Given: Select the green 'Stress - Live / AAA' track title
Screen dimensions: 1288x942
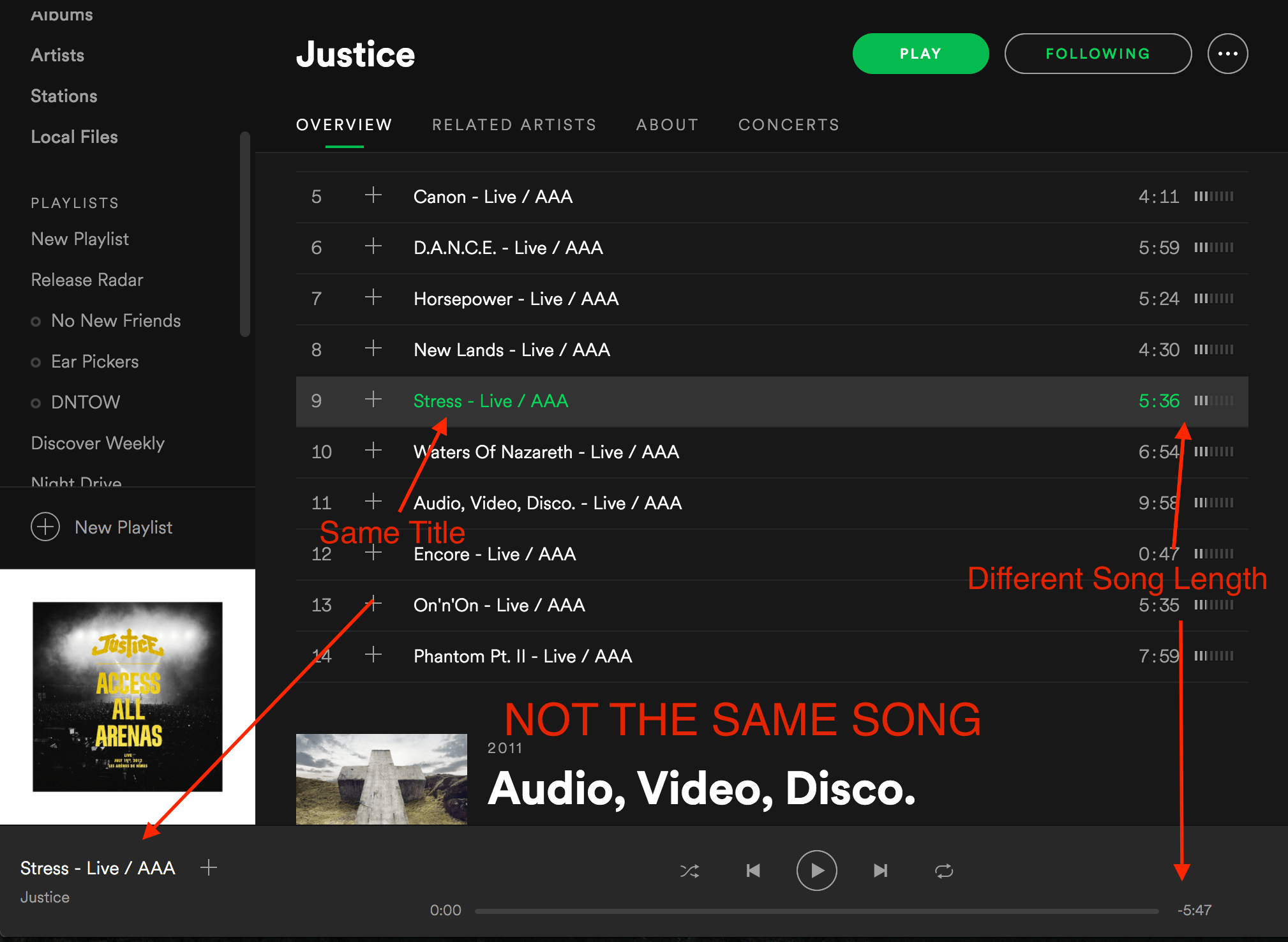Looking at the screenshot, I should [x=491, y=401].
